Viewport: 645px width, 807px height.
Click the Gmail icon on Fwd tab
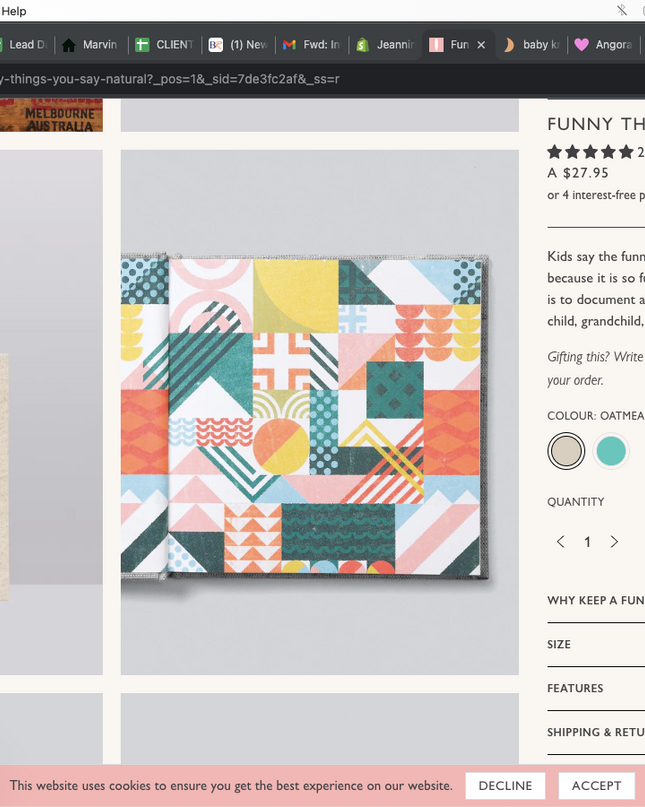pos(289,45)
